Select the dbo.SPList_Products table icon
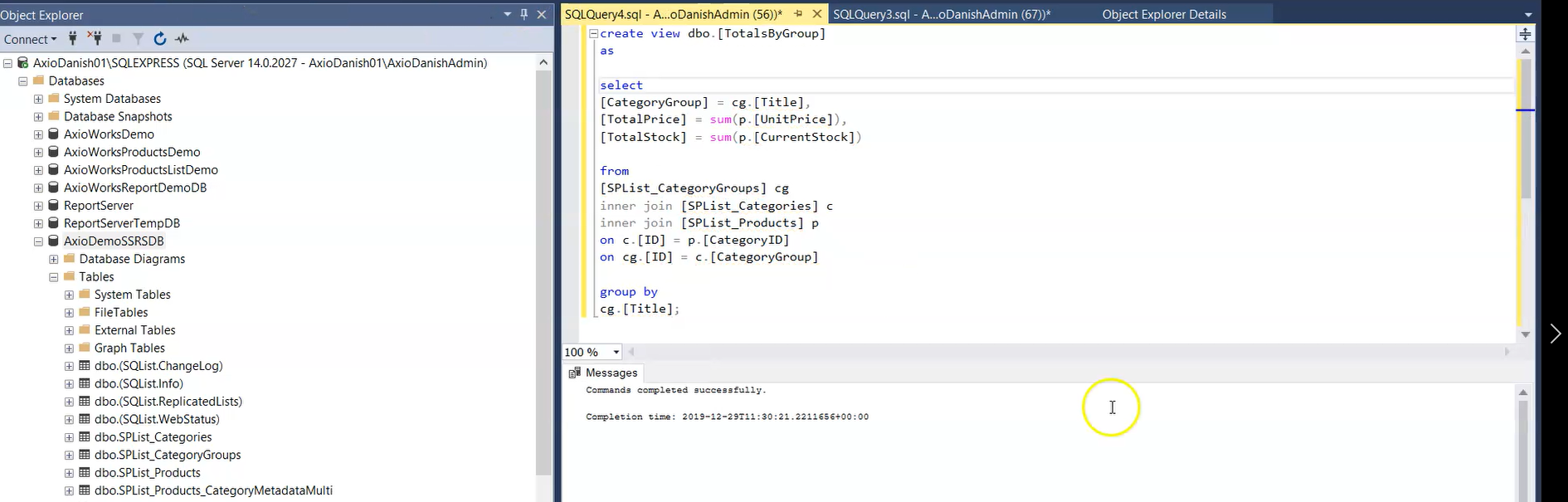1568x502 pixels. [85, 473]
